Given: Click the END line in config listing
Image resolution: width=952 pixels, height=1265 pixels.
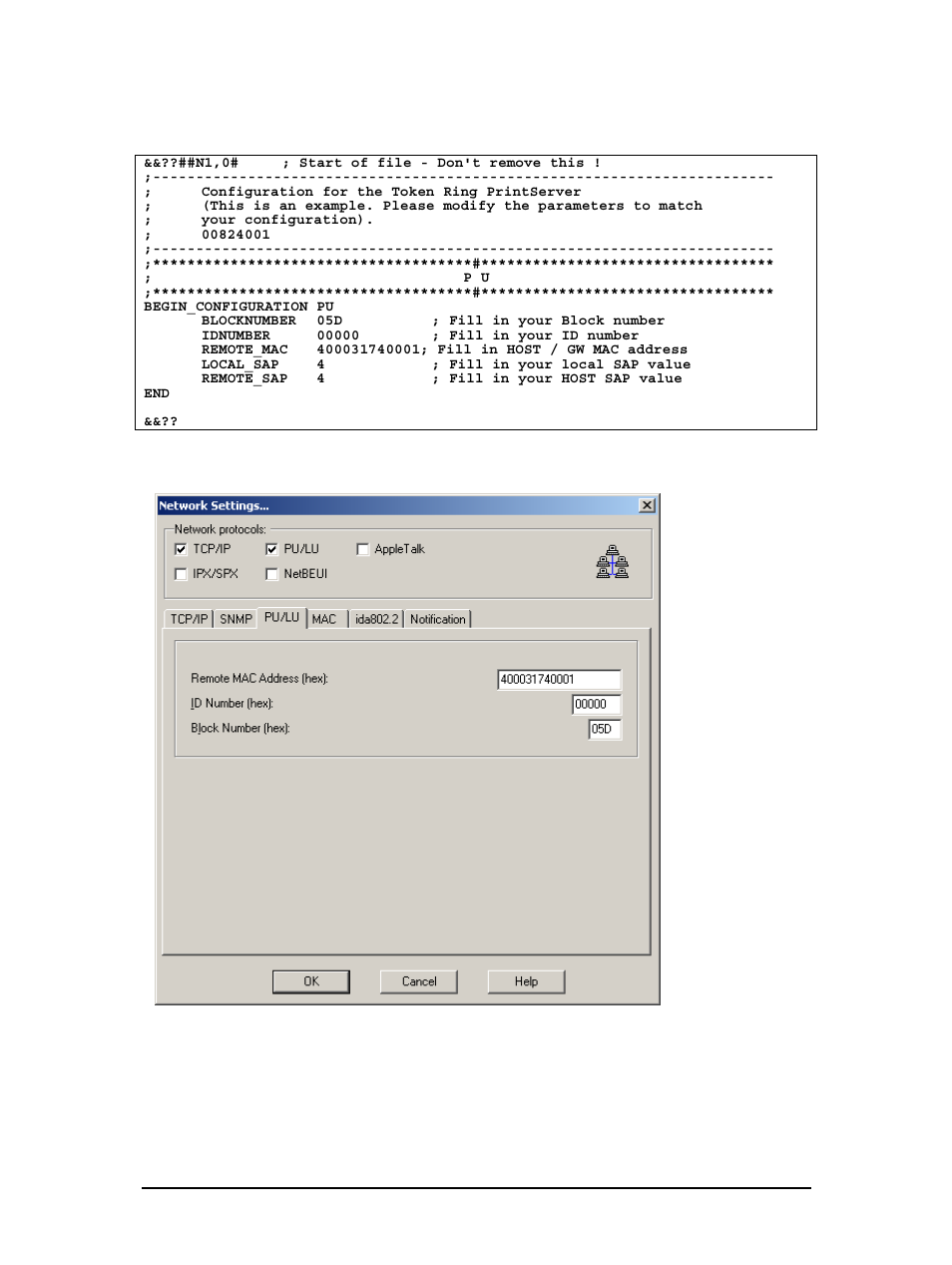Looking at the screenshot, I should [157, 393].
